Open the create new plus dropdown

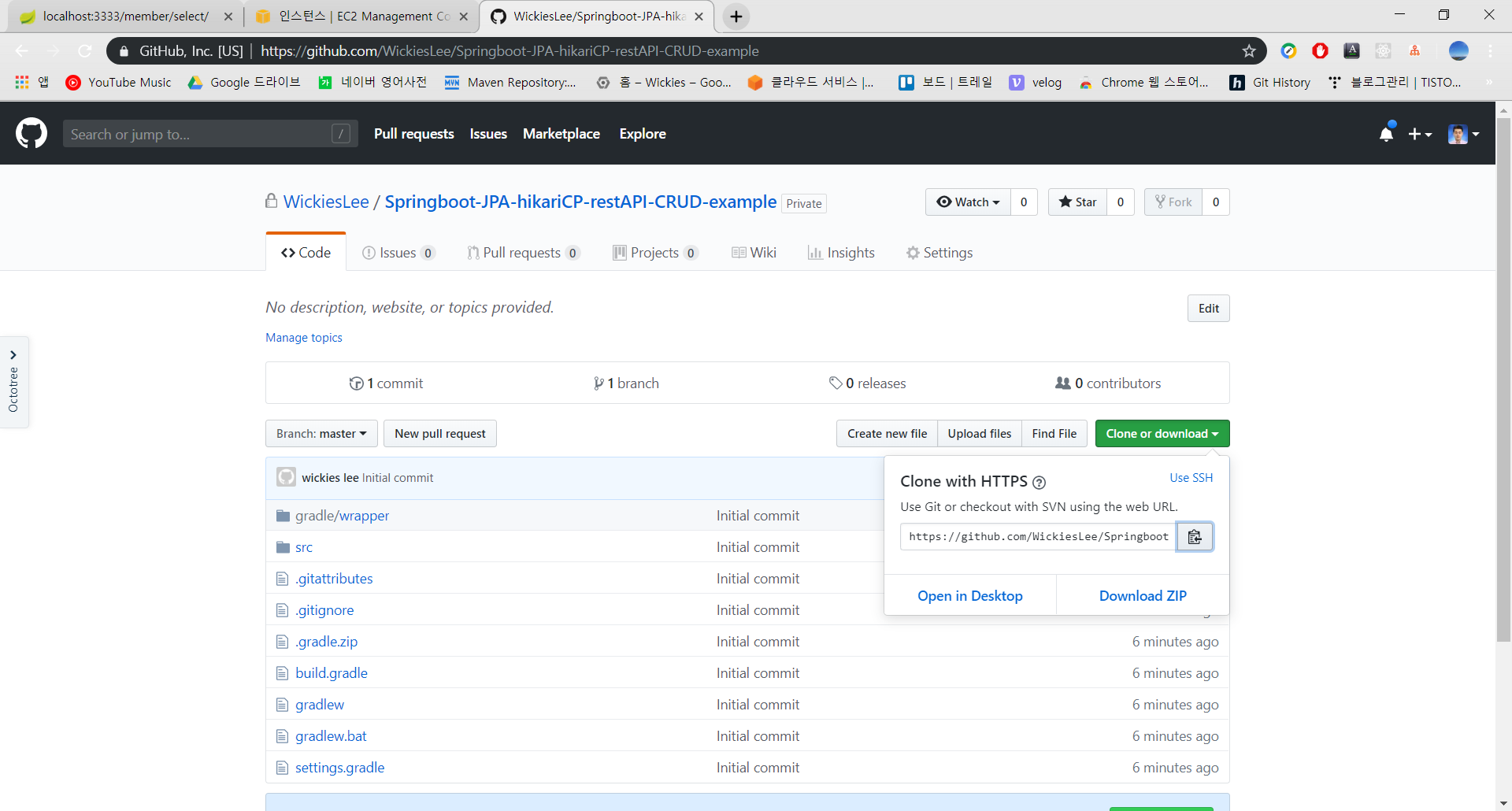point(1420,134)
